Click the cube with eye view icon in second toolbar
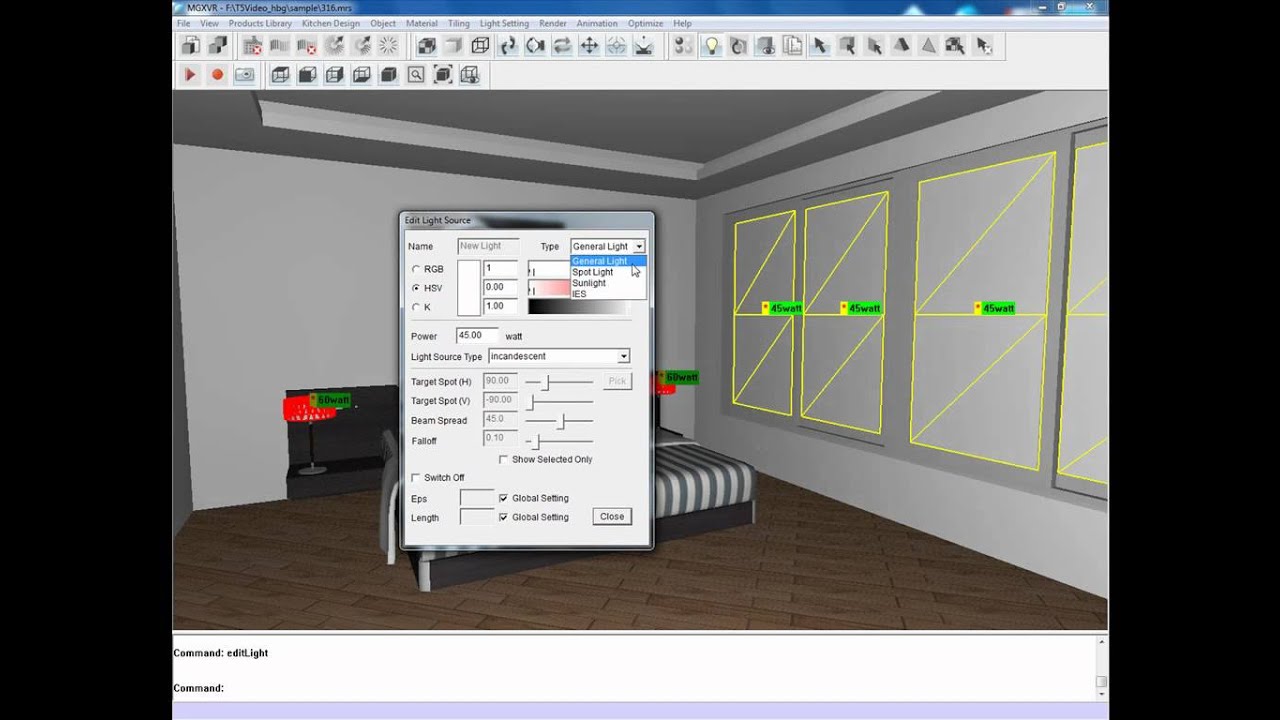 coord(469,74)
